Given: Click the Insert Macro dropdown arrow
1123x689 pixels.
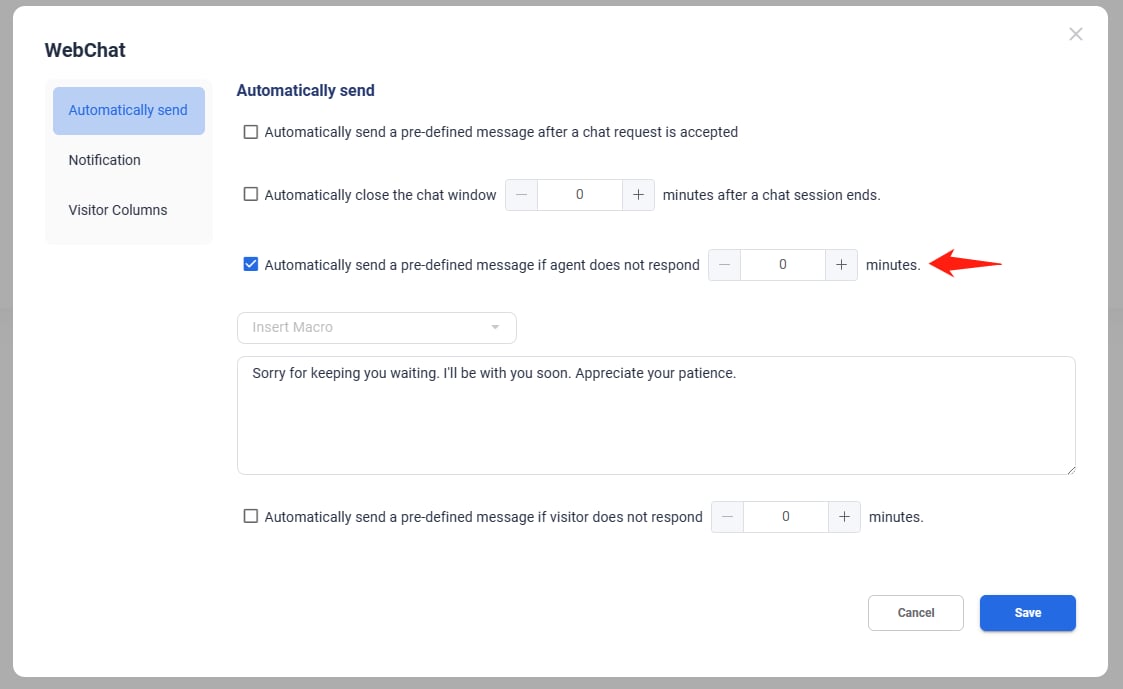Looking at the screenshot, I should coord(494,327).
